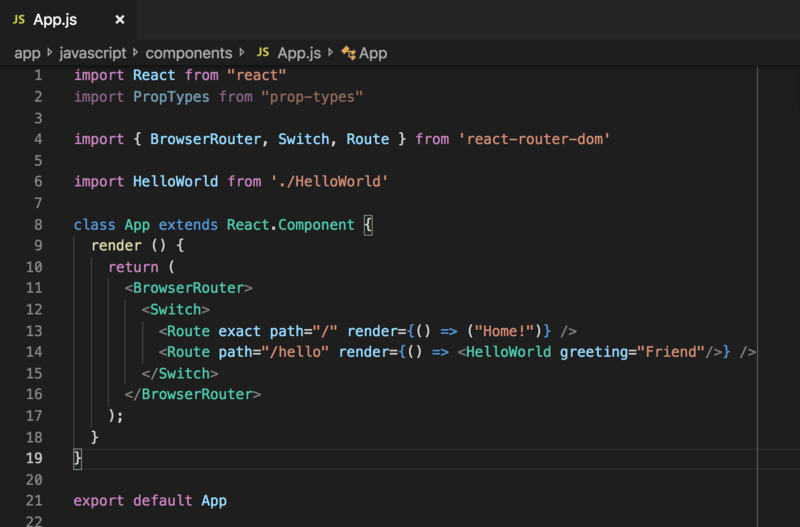Click the 'PropTypes' identifier on line 2

171,97
